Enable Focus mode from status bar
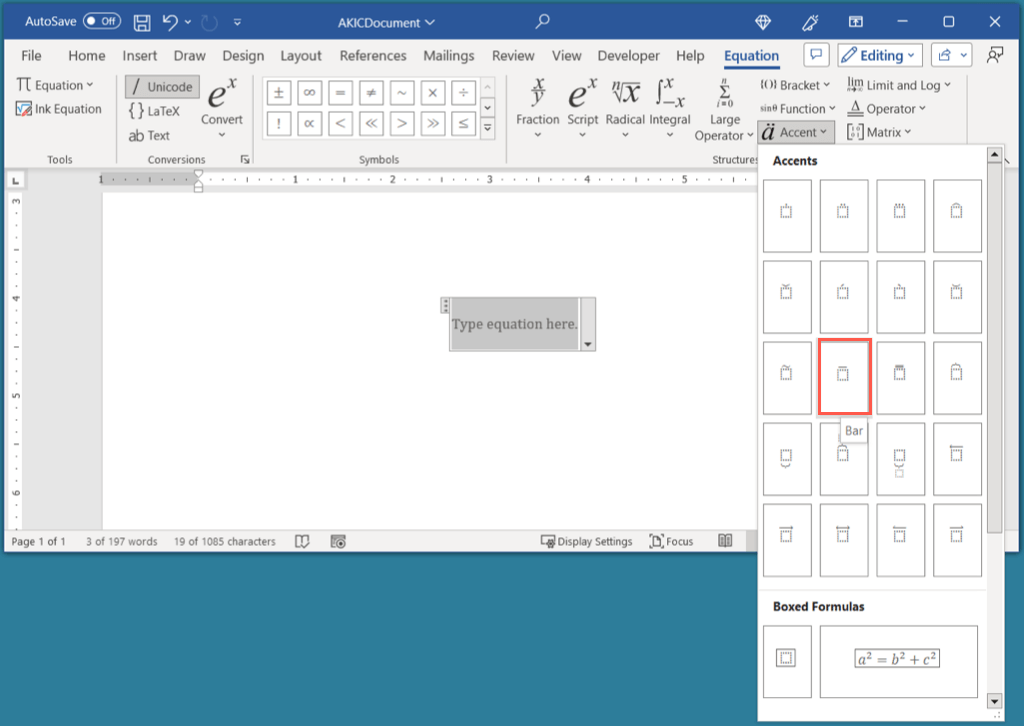 point(671,541)
